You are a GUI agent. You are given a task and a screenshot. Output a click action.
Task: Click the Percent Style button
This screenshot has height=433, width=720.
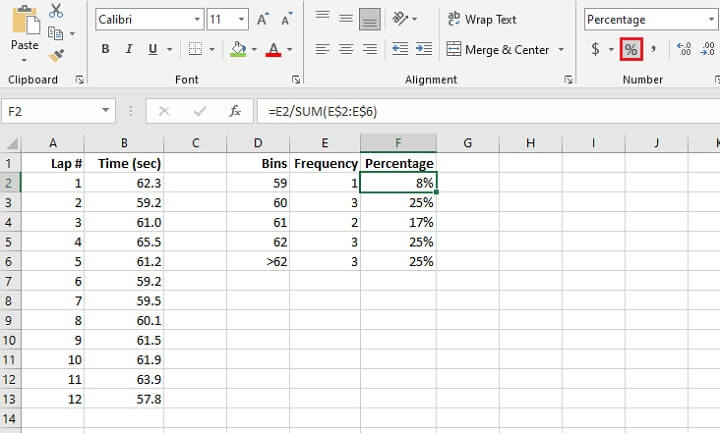(x=631, y=49)
